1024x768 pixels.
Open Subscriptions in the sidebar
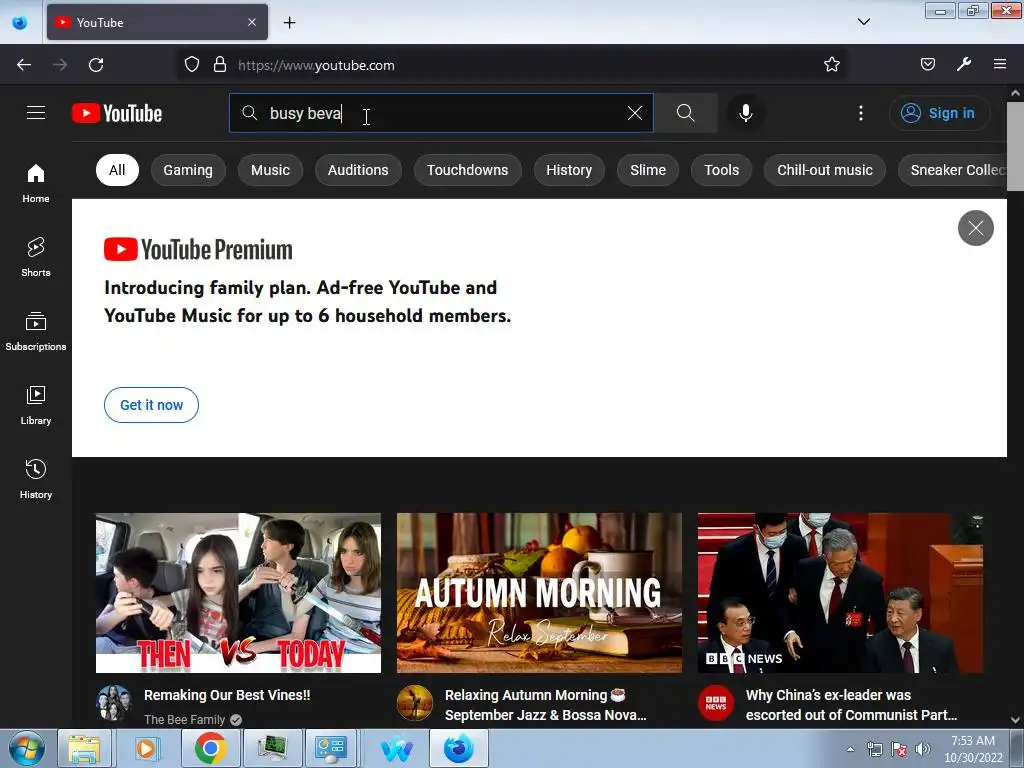point(36,331)
